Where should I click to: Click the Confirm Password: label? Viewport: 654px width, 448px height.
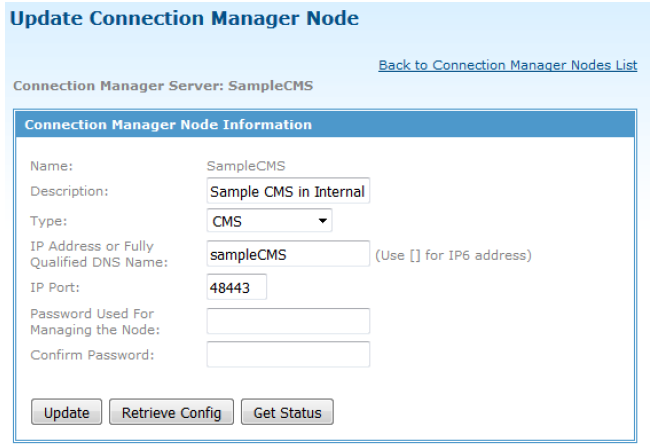click(92, 355)
